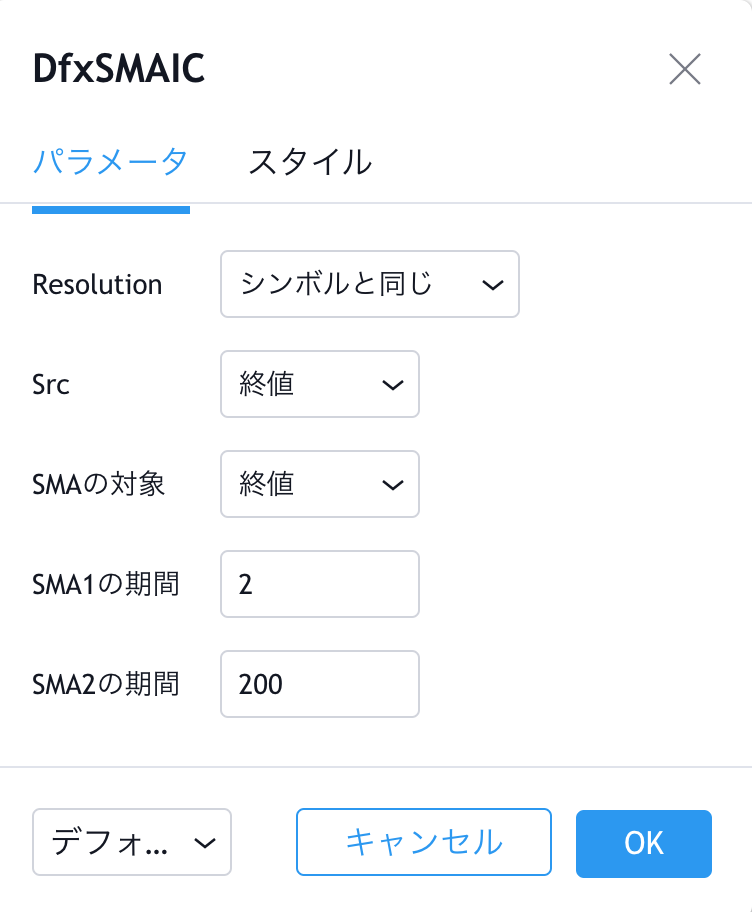Close the DfxSMAIC dialog with X

pyautogui.click(x=685, y=69)
